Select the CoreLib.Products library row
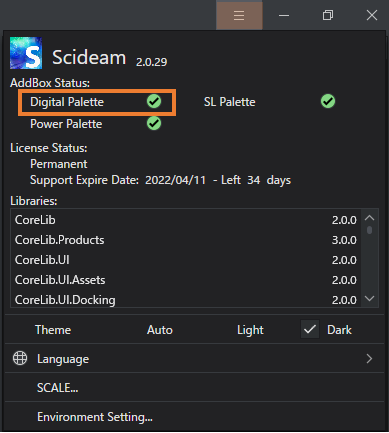 (186, 240)
